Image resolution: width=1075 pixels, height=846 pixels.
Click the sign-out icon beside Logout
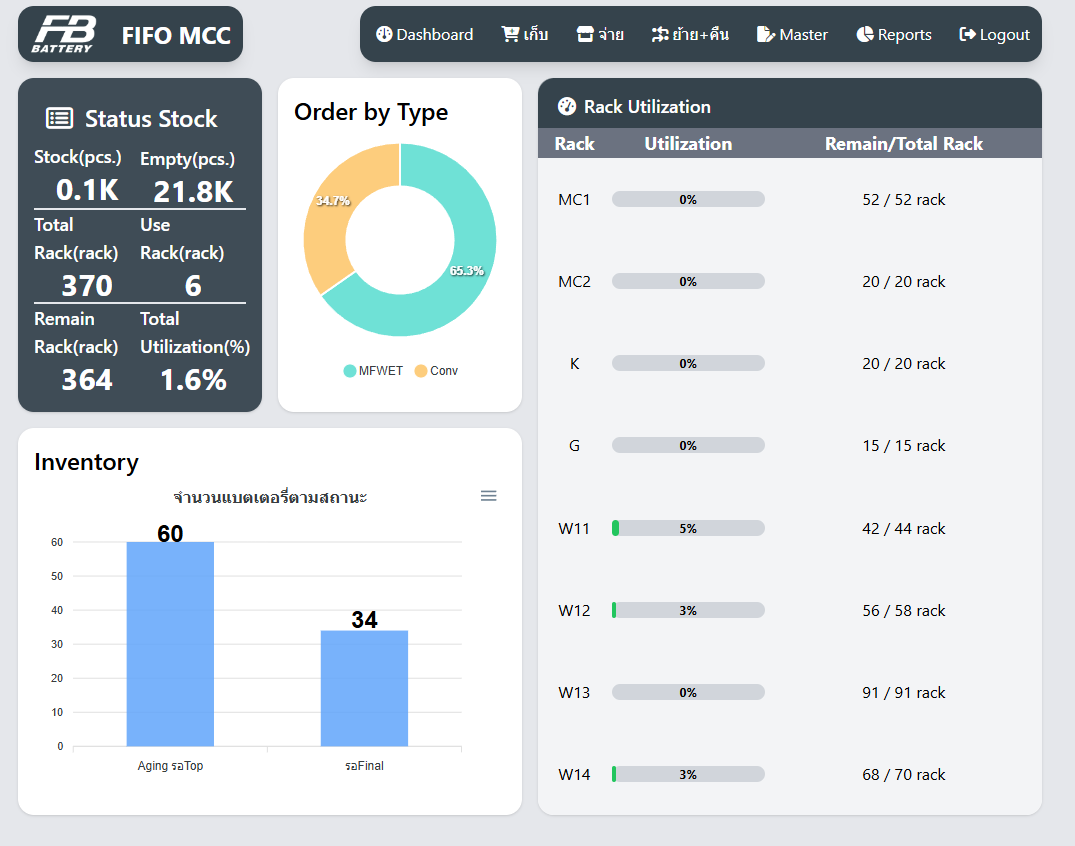pyautogui.click(x=967, y=34)
